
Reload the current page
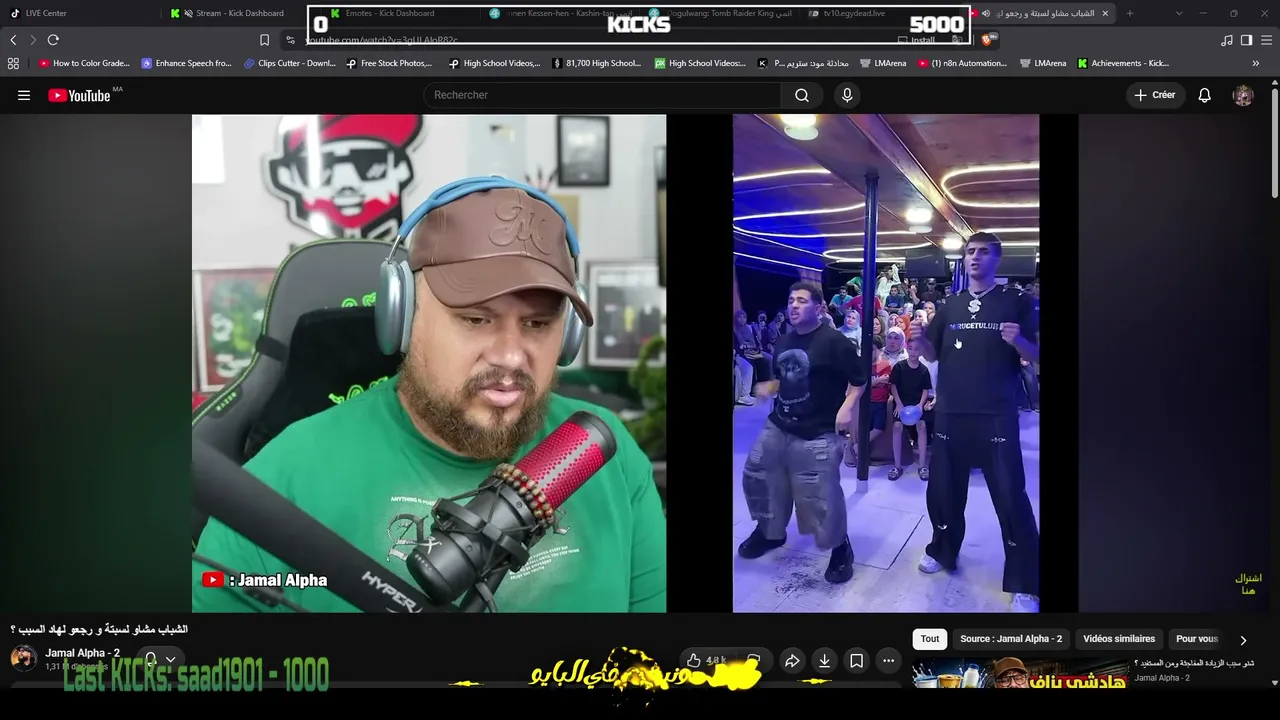pyautogui.click(x=53, y=40)
